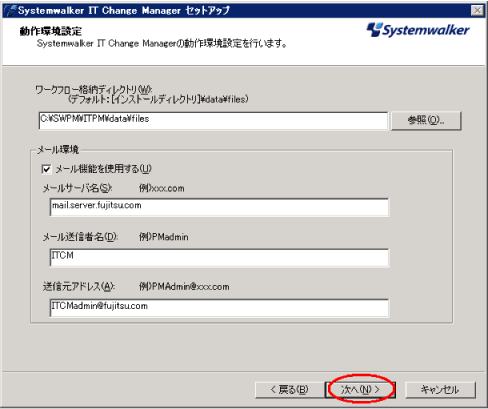The height and width of the screenshot is (409, 488).
Task: Click the メールサーバ名(S) label
Action: coord(77,188)
